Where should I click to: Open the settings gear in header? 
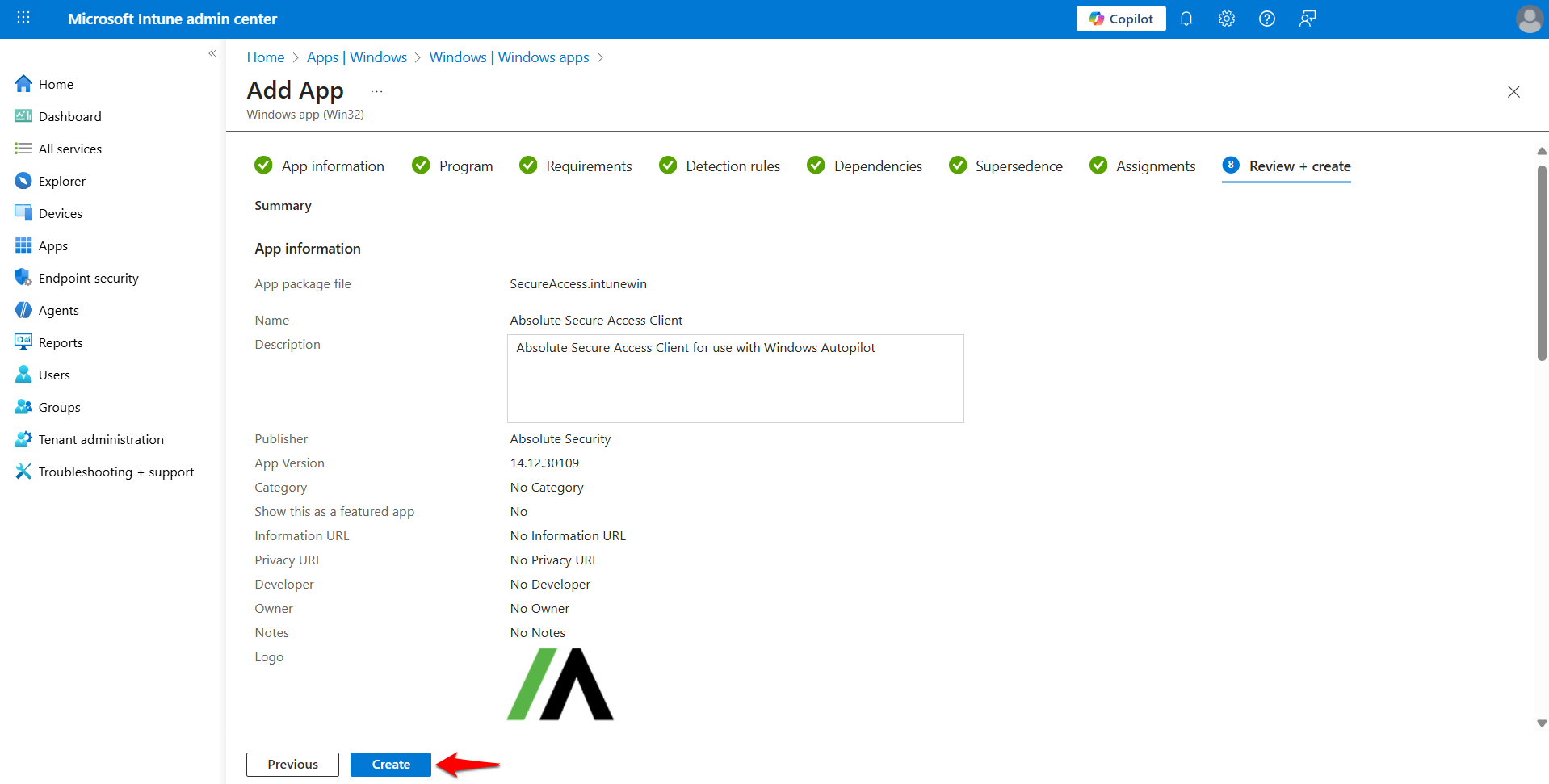pos(1227,19)
